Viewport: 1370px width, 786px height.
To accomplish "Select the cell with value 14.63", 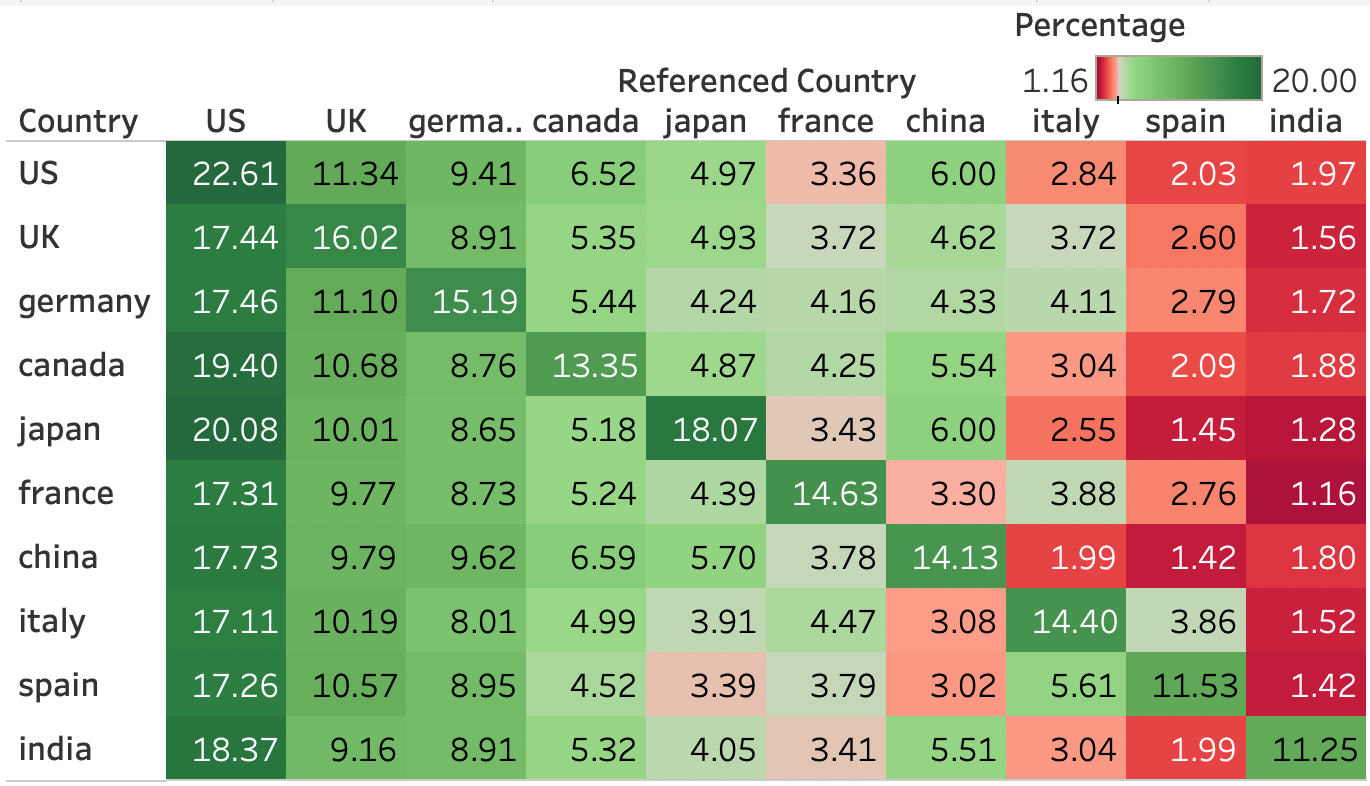I will point(826,493).
